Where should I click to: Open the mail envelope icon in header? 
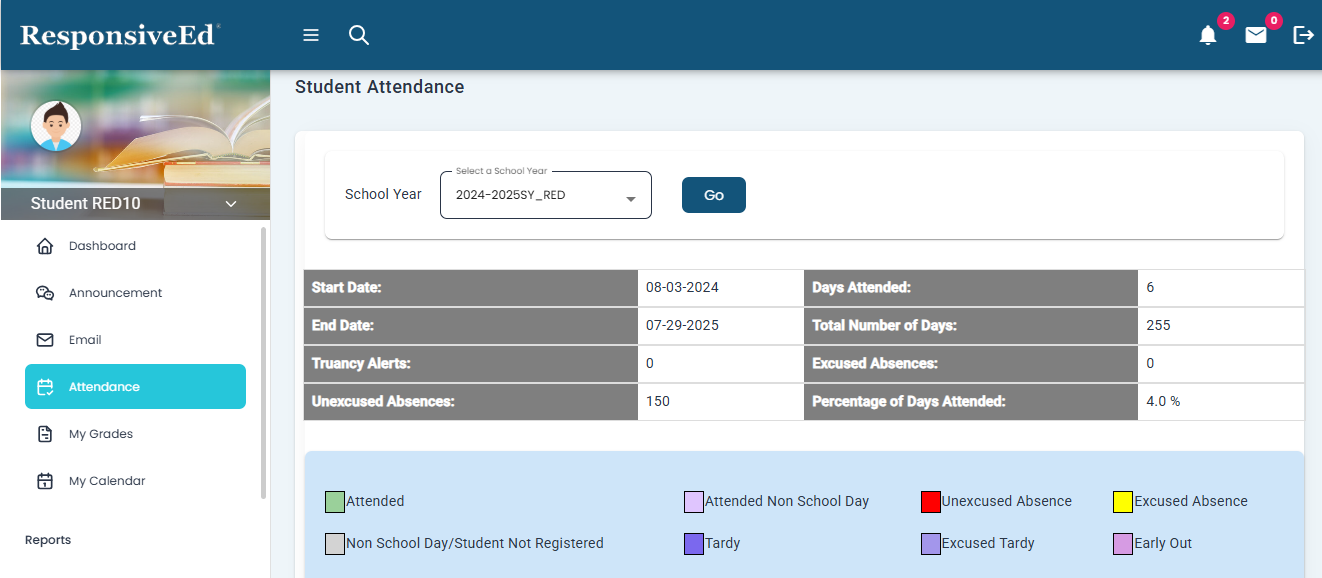click(x=1256, y=36)
